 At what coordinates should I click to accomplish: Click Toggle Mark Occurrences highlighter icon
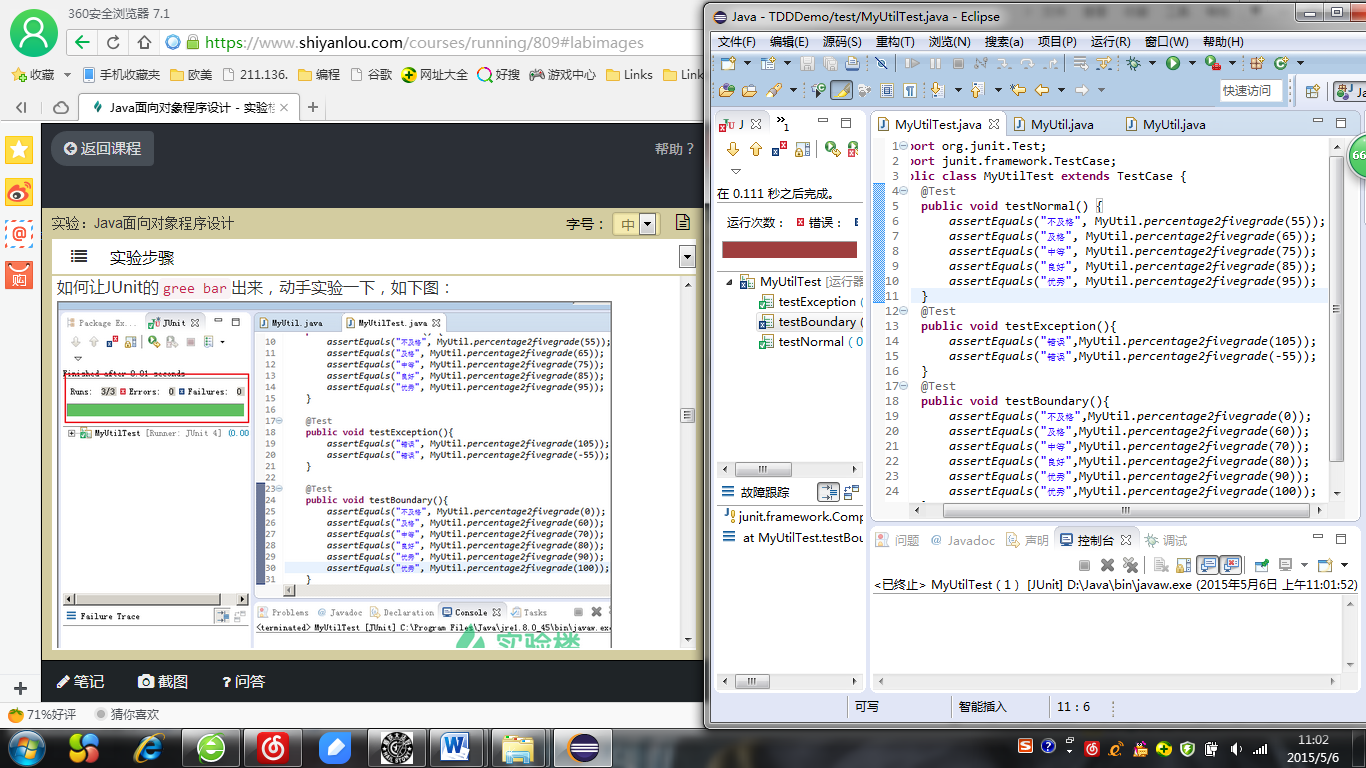pos(841,90)
